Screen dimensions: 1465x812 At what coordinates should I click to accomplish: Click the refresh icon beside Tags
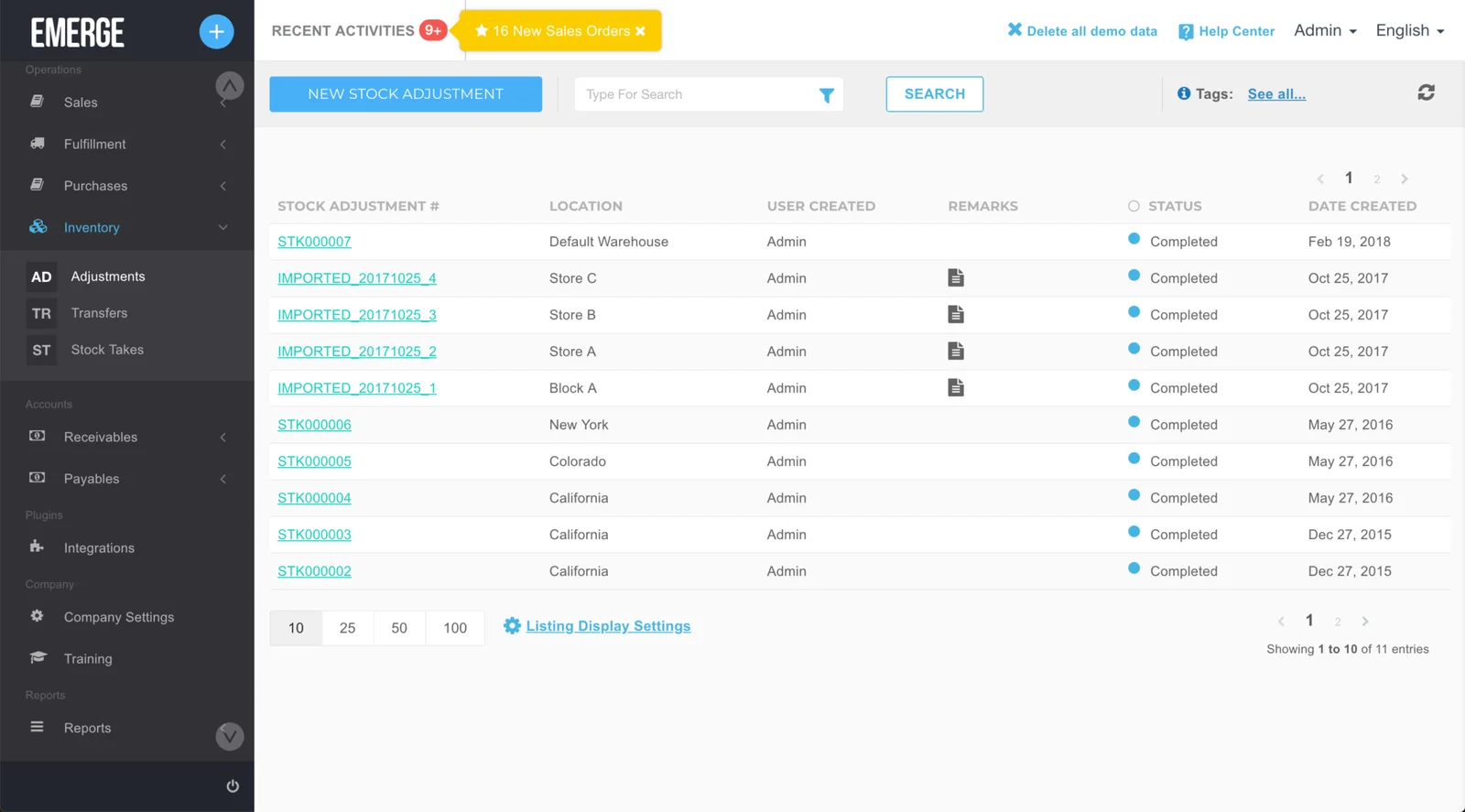(x=1426, y=92)
